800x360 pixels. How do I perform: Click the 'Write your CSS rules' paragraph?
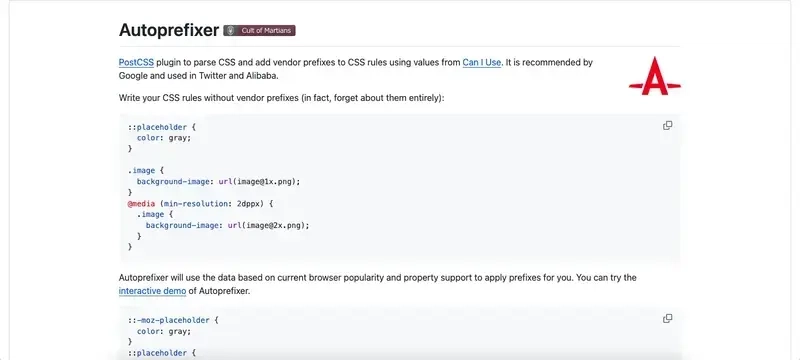pos(282,97)
